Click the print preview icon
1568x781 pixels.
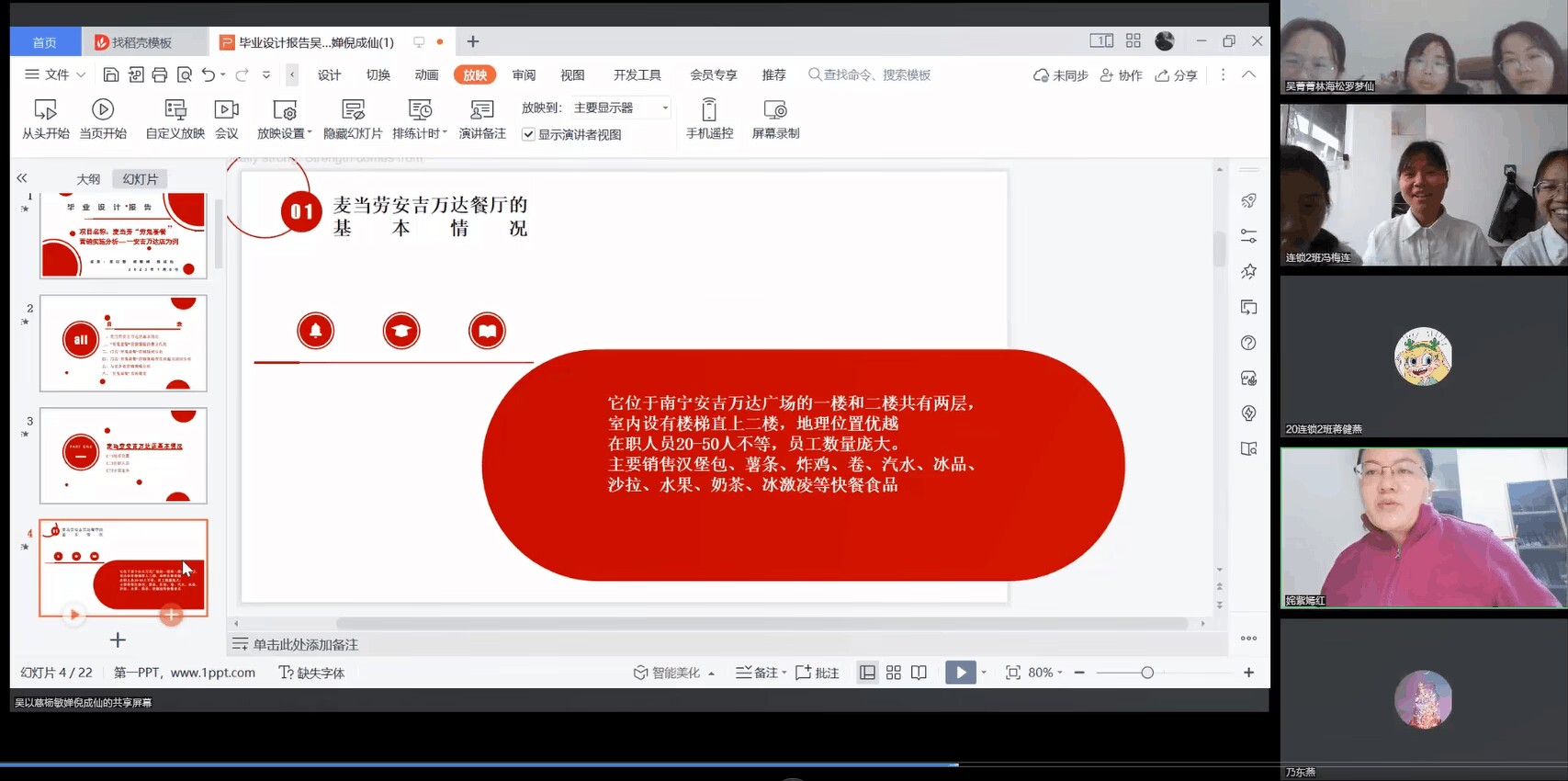[x=185, y=74]
